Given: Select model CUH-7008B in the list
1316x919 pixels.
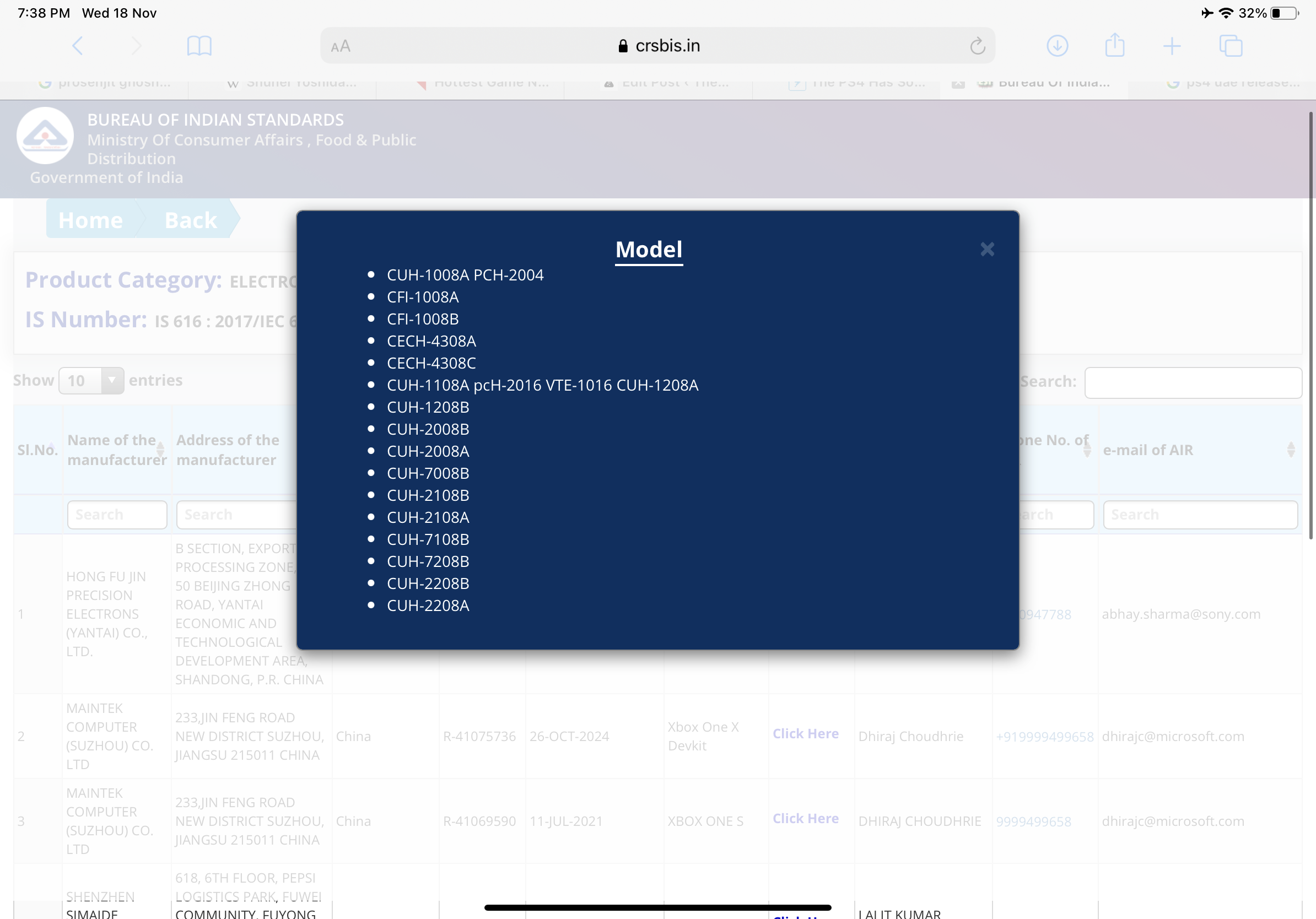Looking at the screenshot, I should pyautogui.click(x=428, y=473).
